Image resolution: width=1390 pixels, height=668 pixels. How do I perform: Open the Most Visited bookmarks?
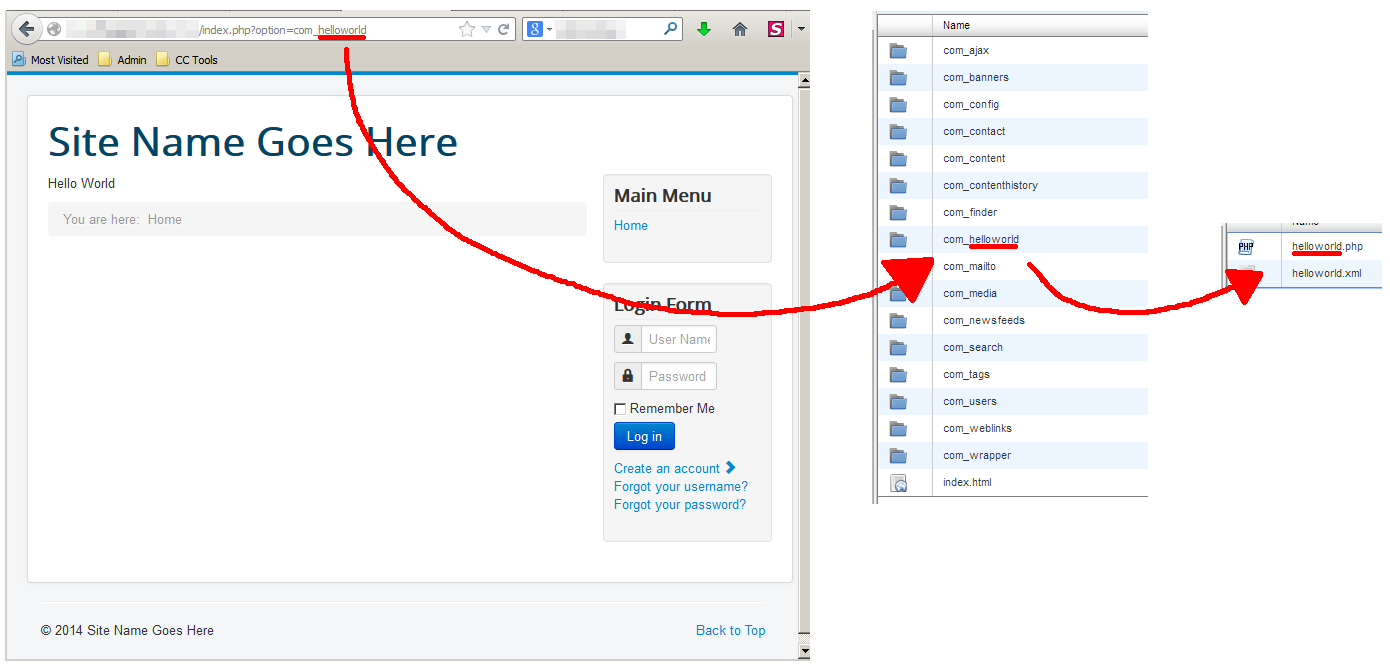tap(50, 60)
